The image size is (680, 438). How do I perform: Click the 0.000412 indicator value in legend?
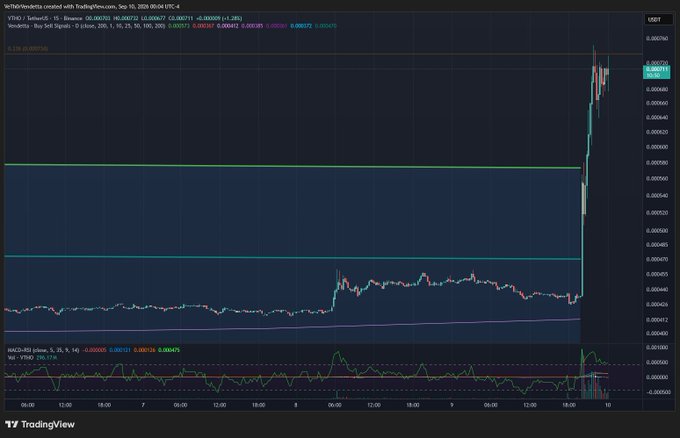(x=228, y=26)
